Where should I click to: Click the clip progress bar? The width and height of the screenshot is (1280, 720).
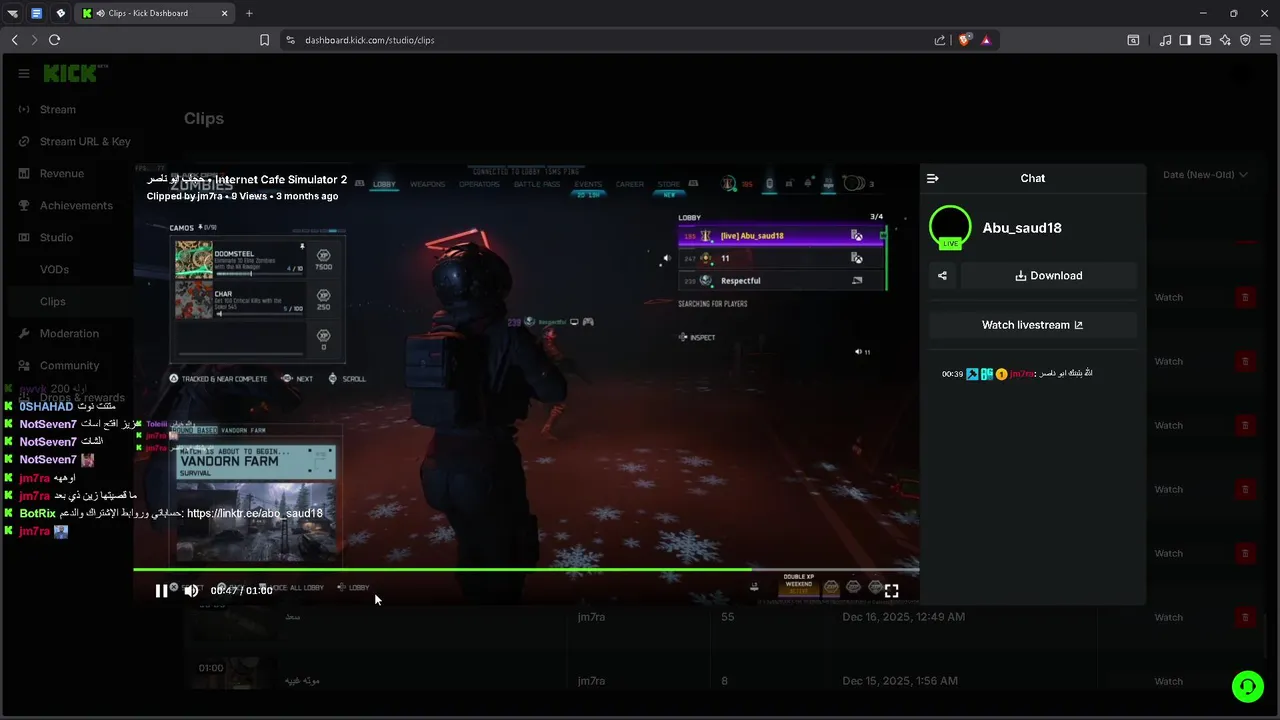(x=526, y=570)
